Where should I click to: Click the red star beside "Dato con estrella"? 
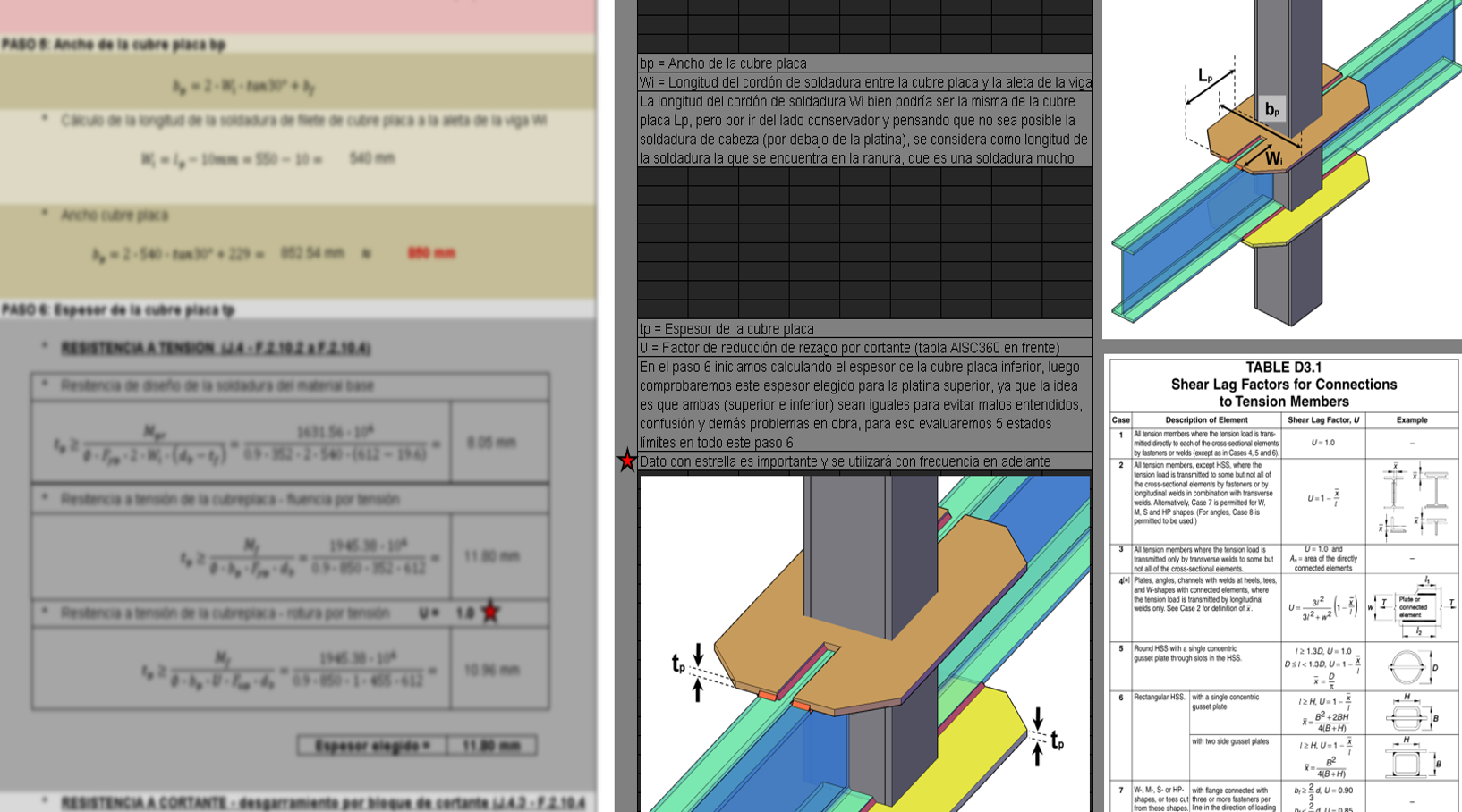627,461
